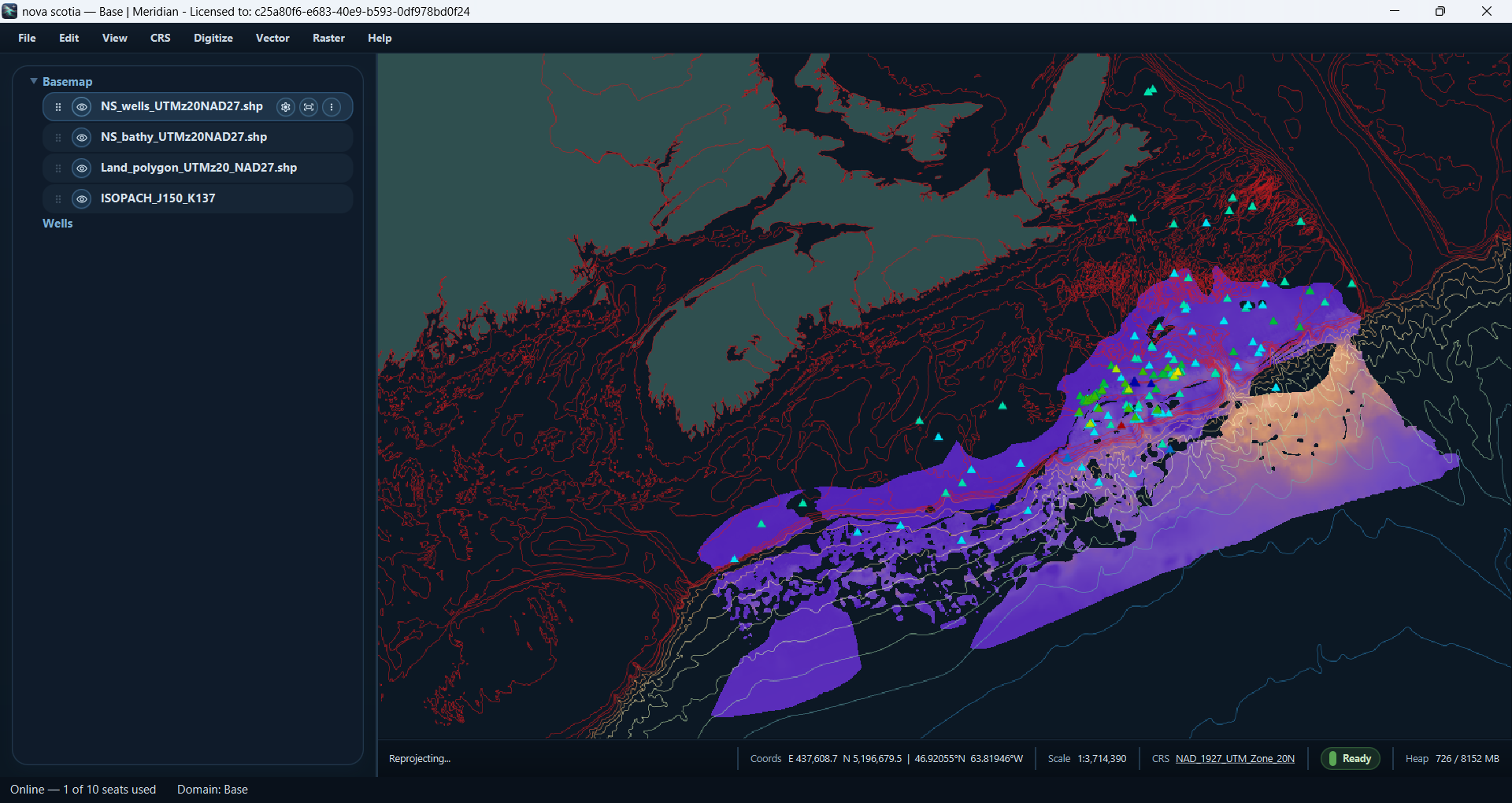Click the NAD_1927_UTM_Zone_20N CRS link
This screenshot has height=803, width=1512.
(1235, 759)
